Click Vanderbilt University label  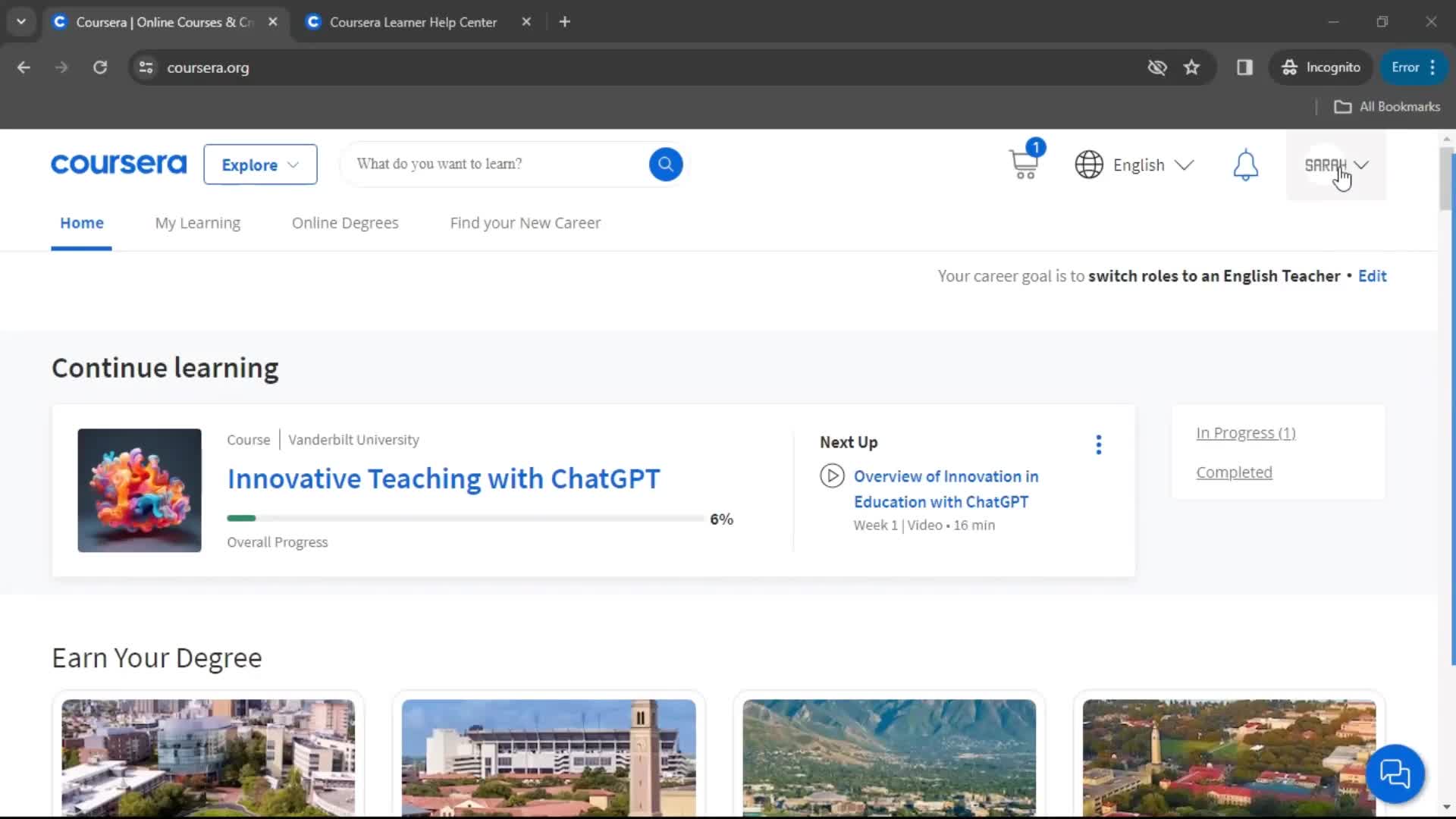[353, 440]
